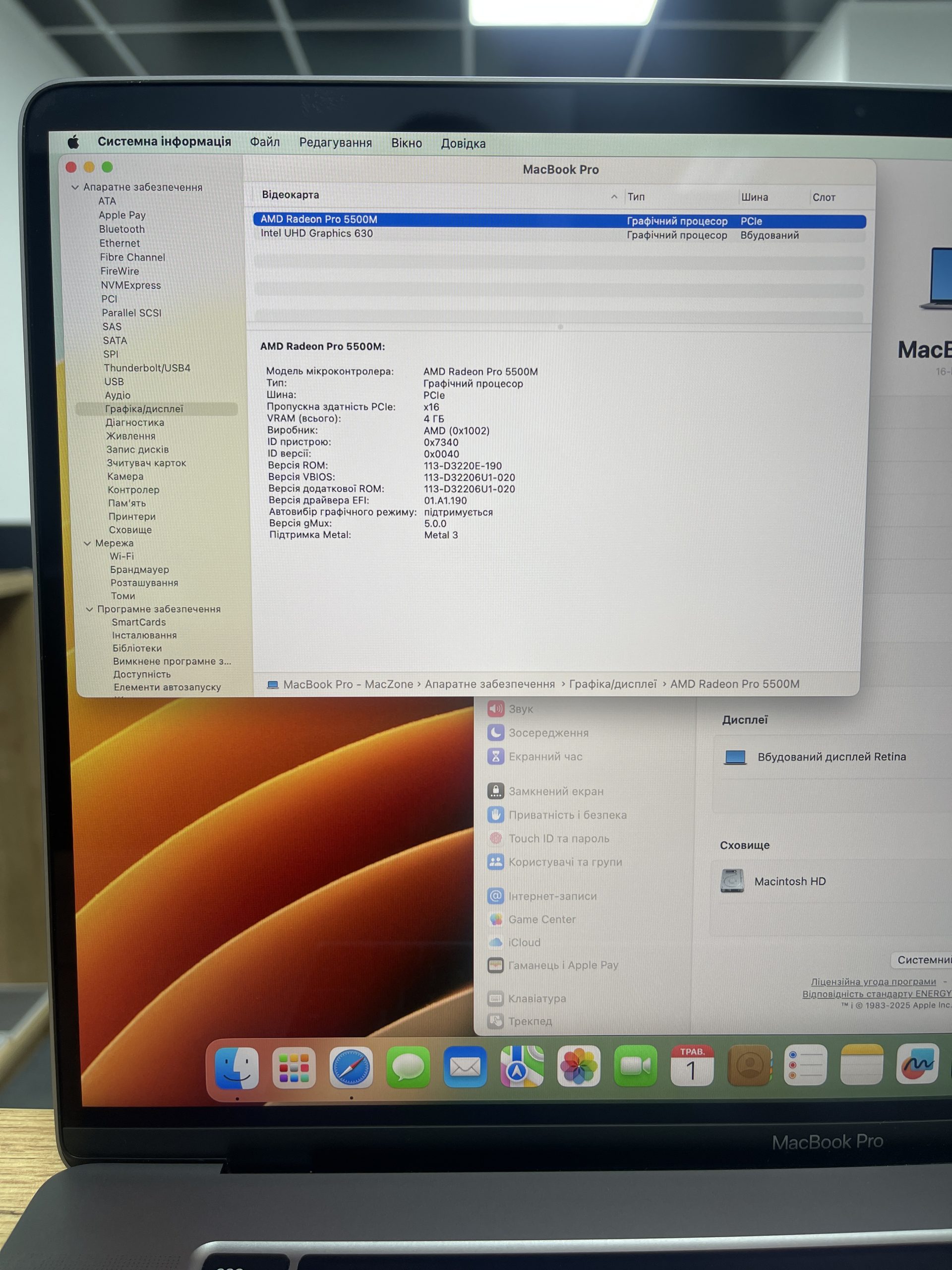
Task: Open Notes app in the Dock
Action: (861, 1064)
